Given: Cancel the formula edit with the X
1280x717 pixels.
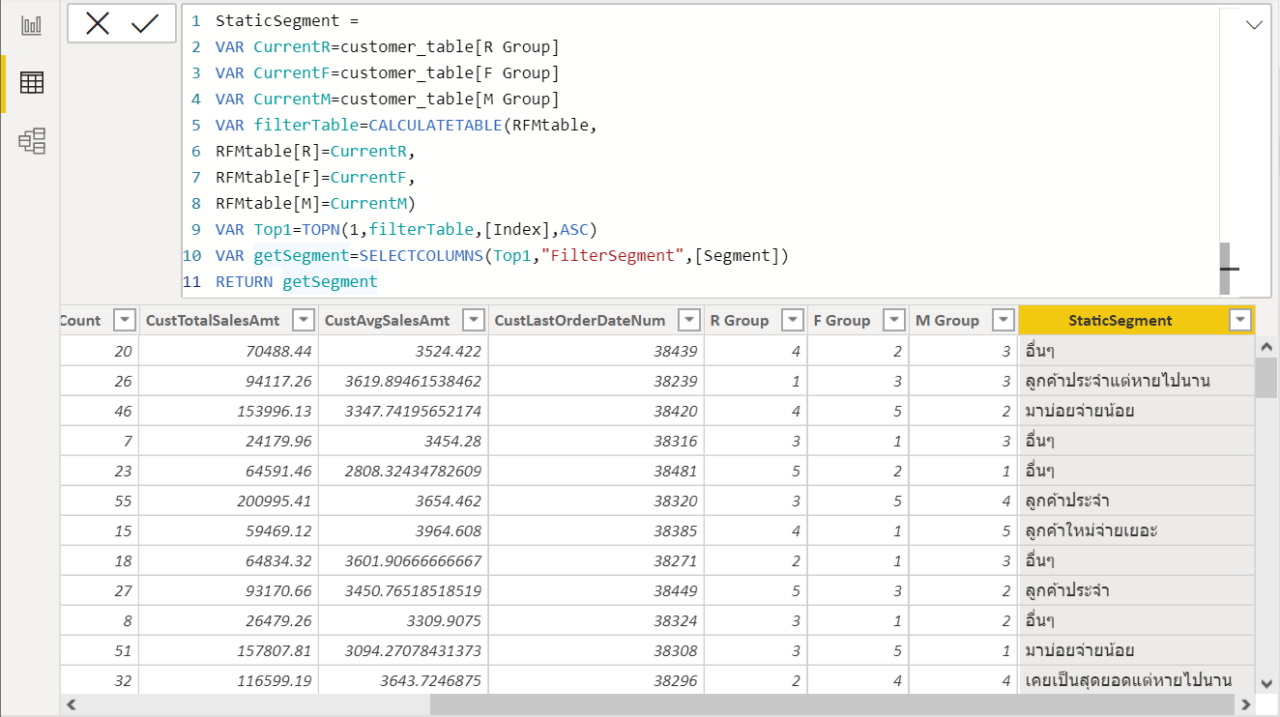Looking at the screenshot, I should pyautogui.click(x=99, y=25).
